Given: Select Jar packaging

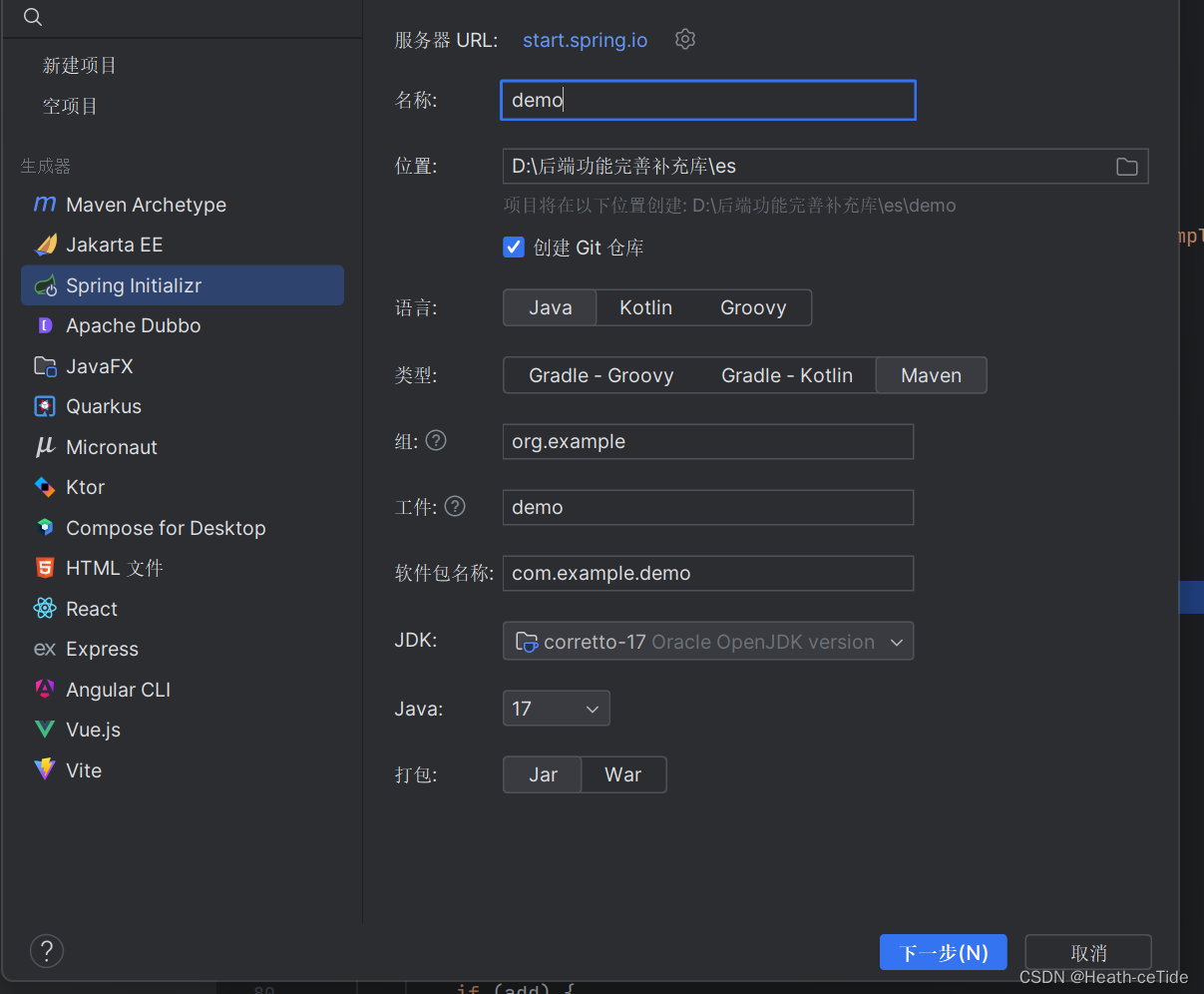Looking at the screenshot, I should coord(543,774).
